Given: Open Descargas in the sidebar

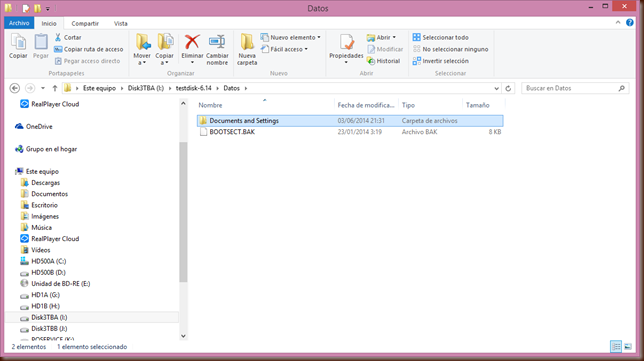Looking at the screenshot, I should click(x=40, y=183).
